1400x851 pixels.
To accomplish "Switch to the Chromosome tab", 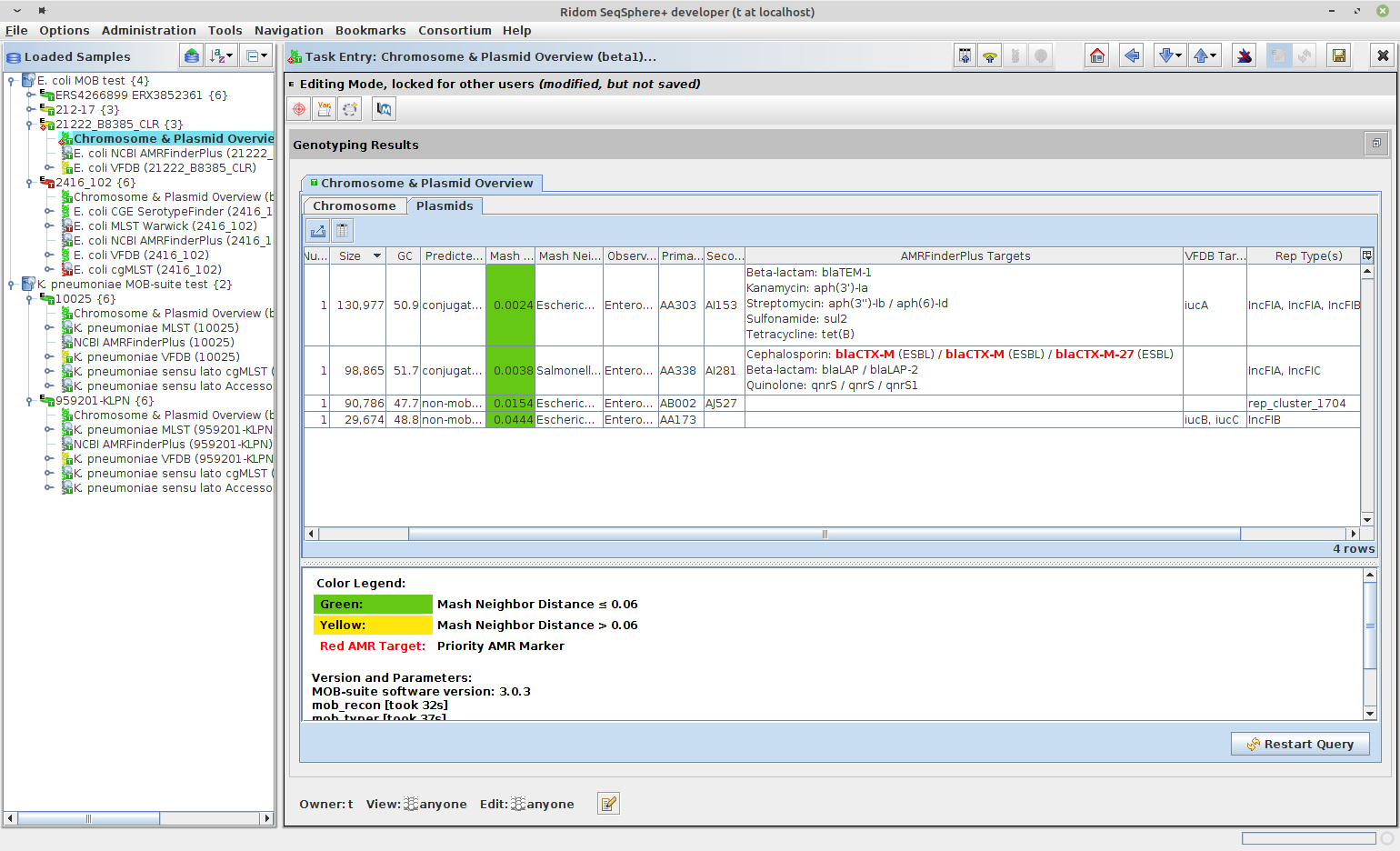I will (354, 205).
